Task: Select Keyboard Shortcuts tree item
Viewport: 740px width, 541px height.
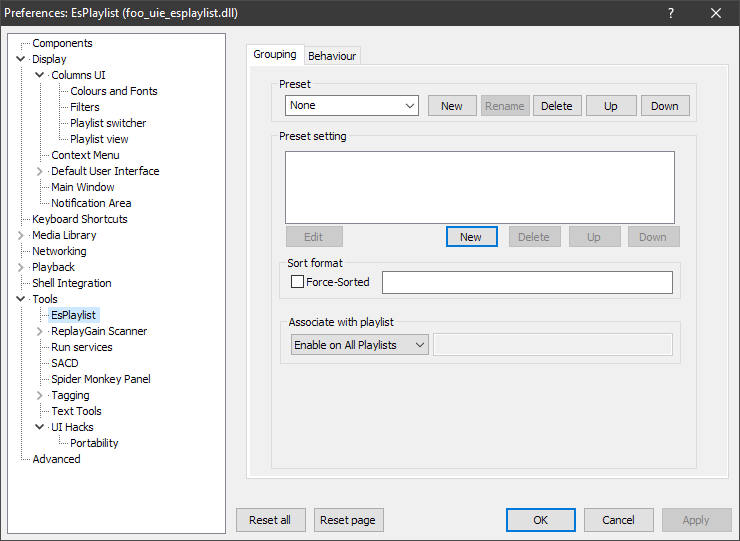Action: (80, 219)
